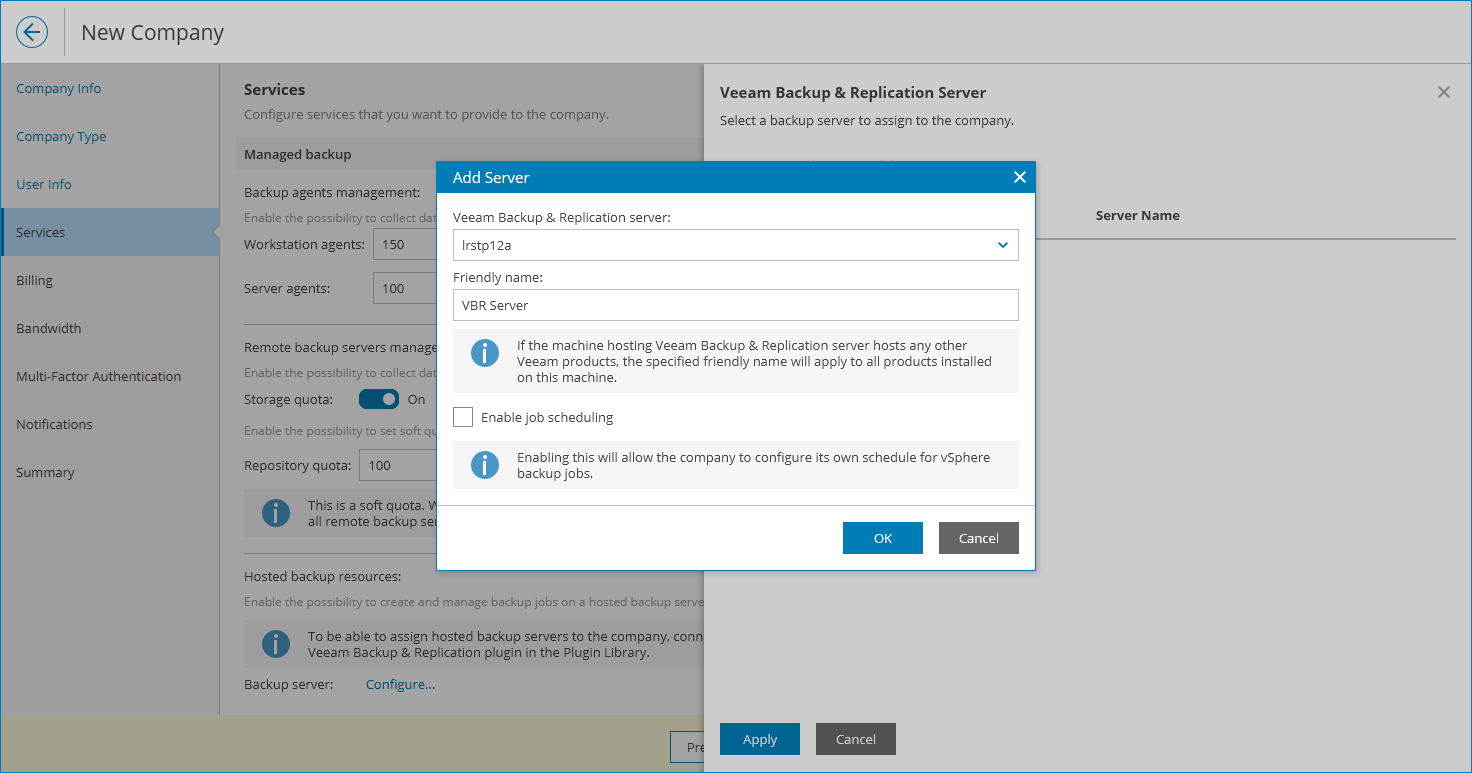
Task: Click info icon beside job scheduling note
Action: pos(485,465)
